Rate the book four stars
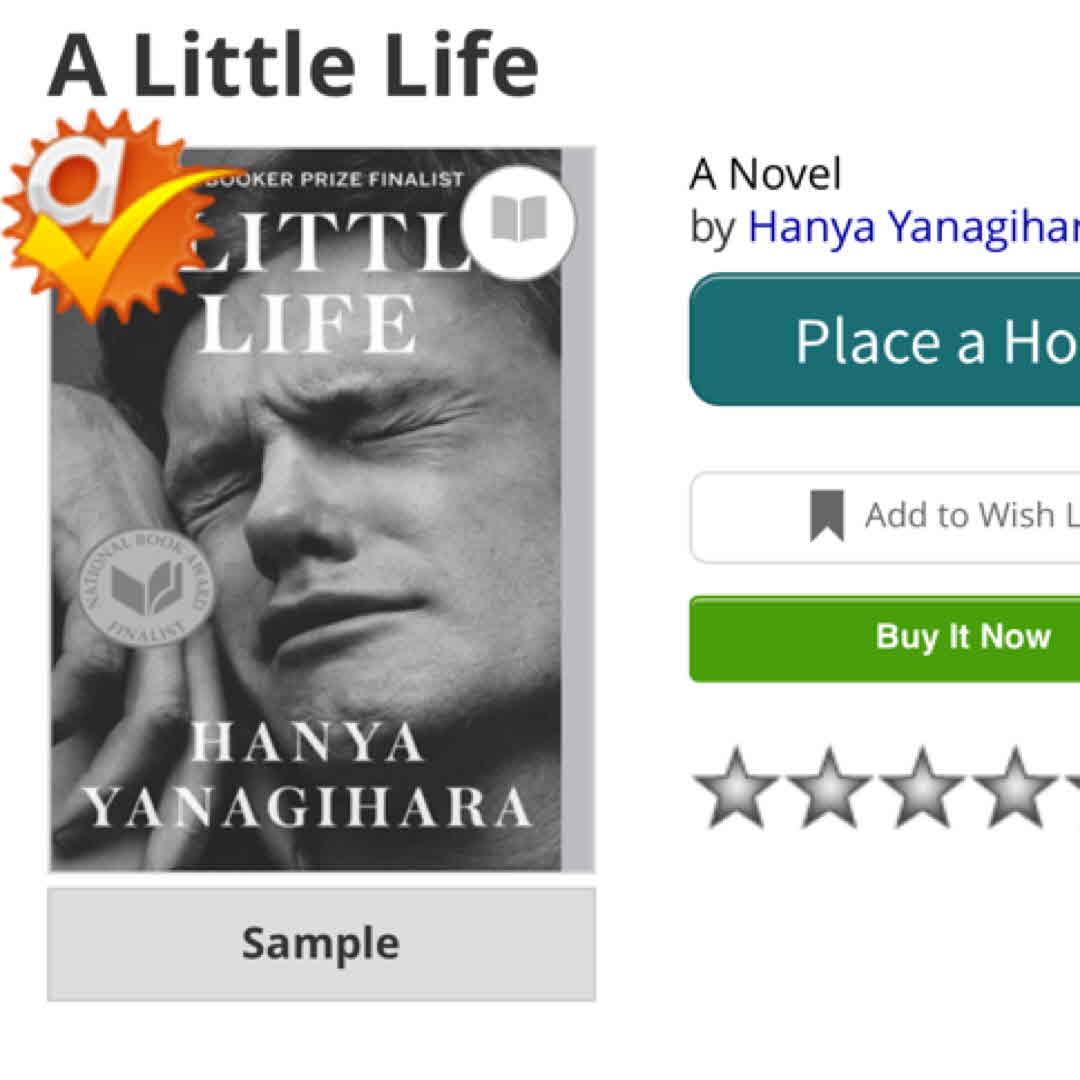Image resolution: width=1080 pixels, height=1080 pixels. 1015,787
